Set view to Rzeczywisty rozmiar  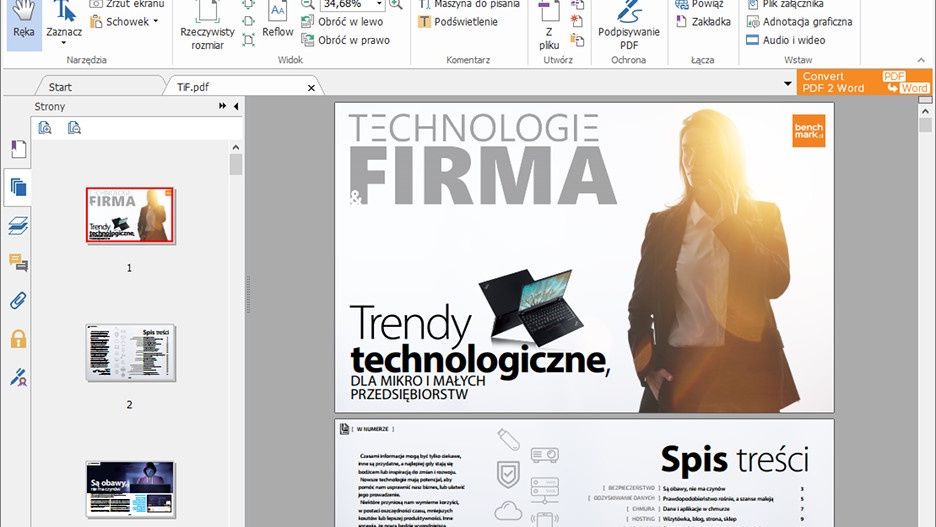tap(207, 25)
